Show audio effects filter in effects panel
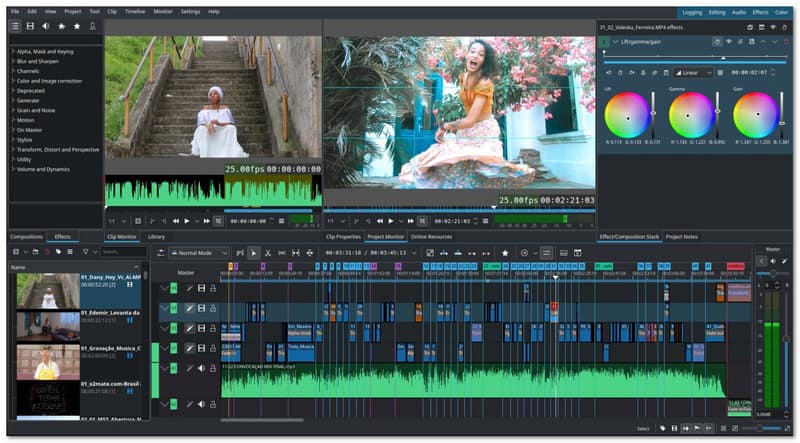The width and height of the screenshot is (800, 443). pos(46,26)
